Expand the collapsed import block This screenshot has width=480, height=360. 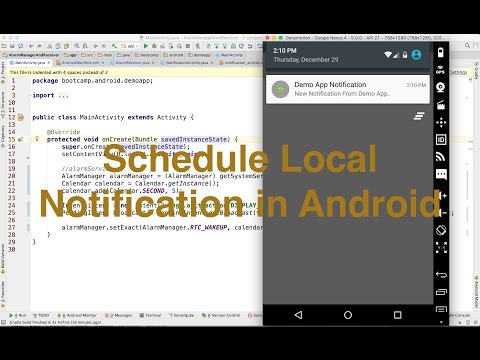63,96
